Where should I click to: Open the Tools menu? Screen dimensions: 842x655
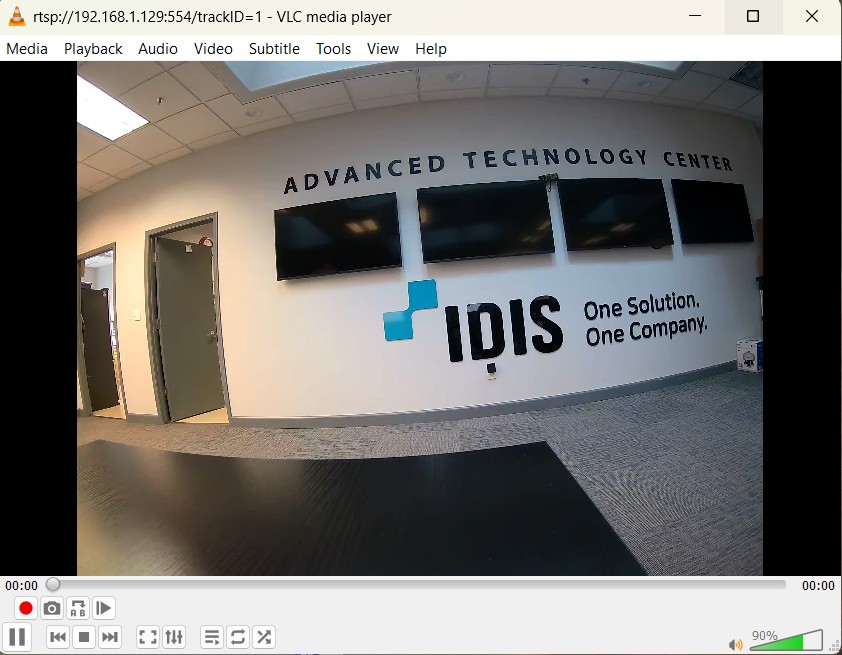click(x=333, y=49)
